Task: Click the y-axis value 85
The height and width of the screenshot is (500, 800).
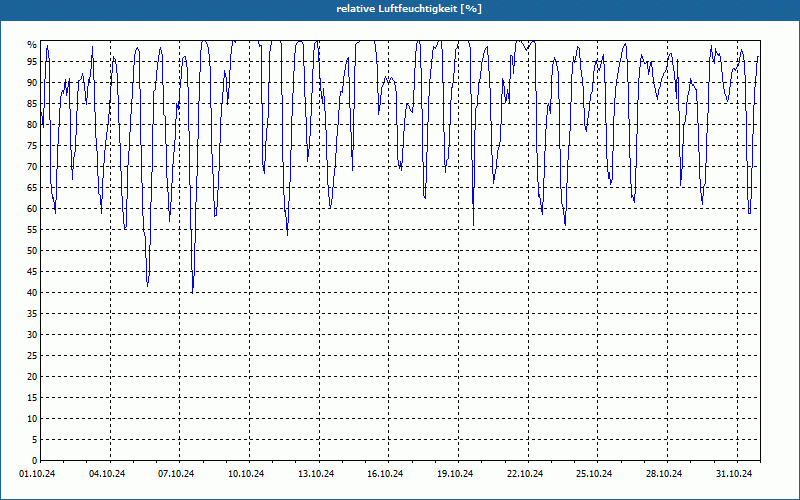Action: tap(32, 104)
